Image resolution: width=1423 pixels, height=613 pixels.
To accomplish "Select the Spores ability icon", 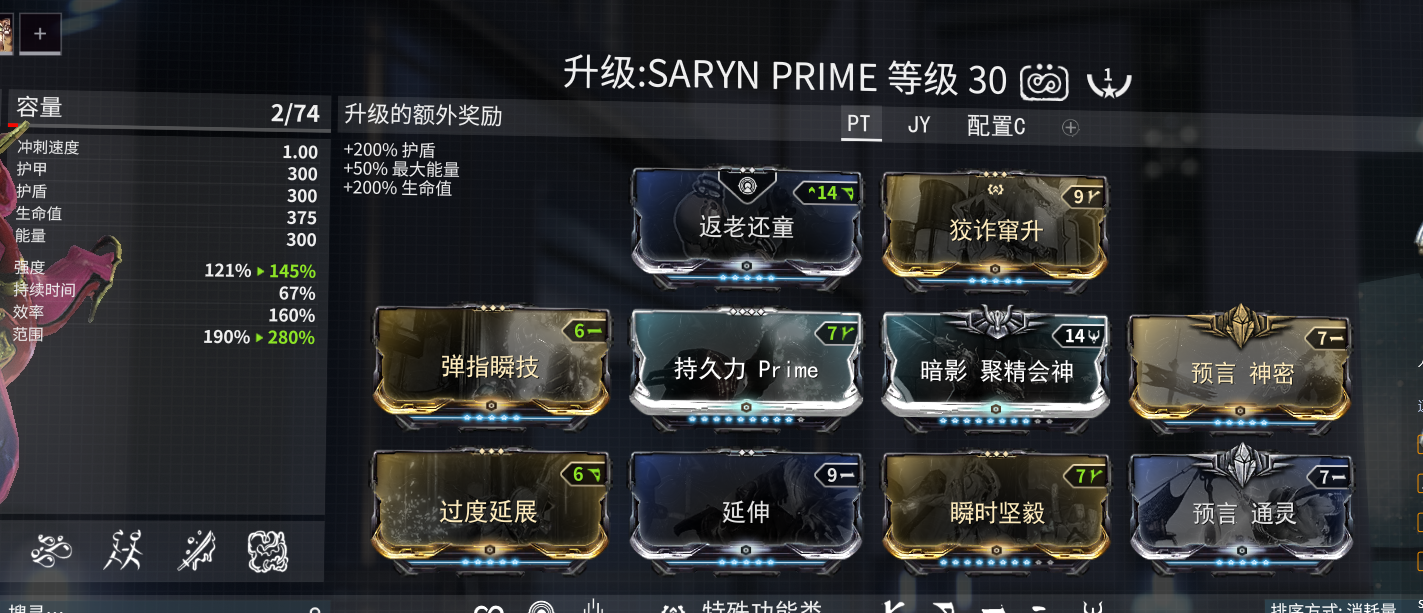I will coord(51,550).
